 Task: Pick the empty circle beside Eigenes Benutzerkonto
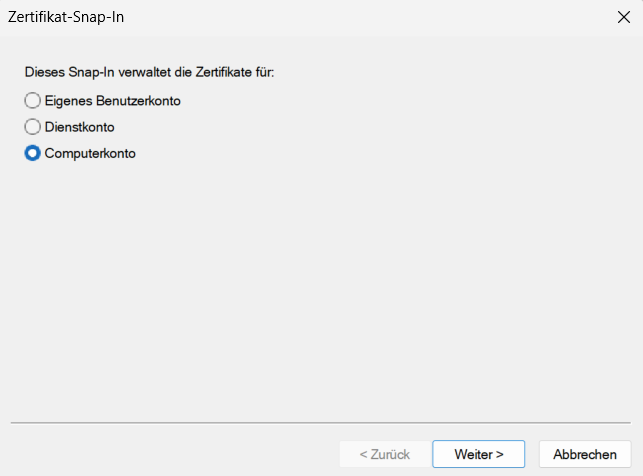[32, 100]
